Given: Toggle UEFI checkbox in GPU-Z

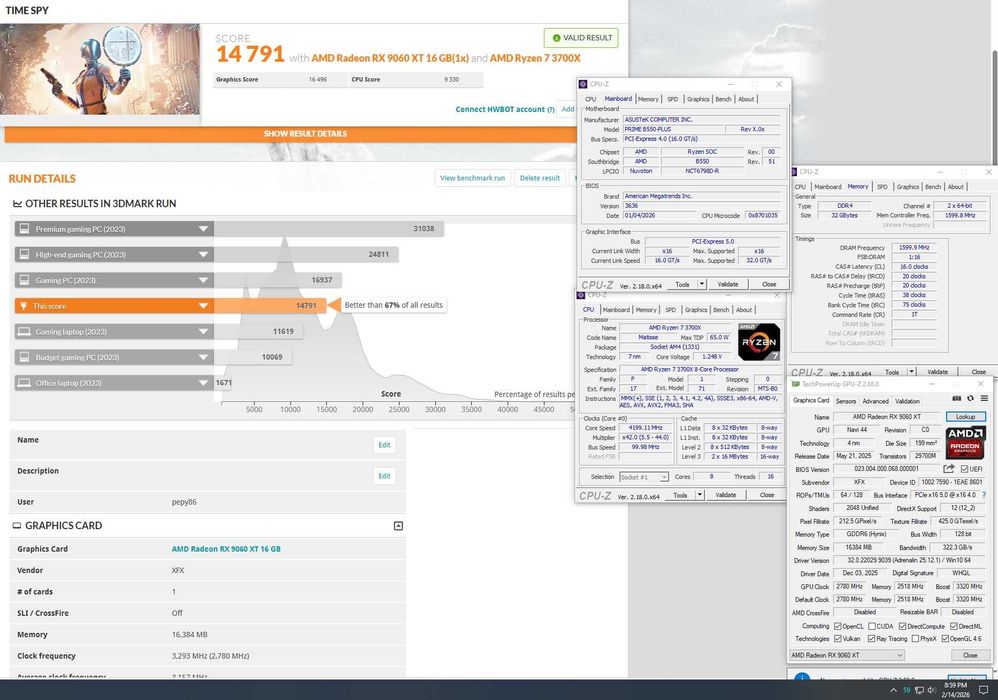Looking at the screenshot, I should tap(965, 469).
